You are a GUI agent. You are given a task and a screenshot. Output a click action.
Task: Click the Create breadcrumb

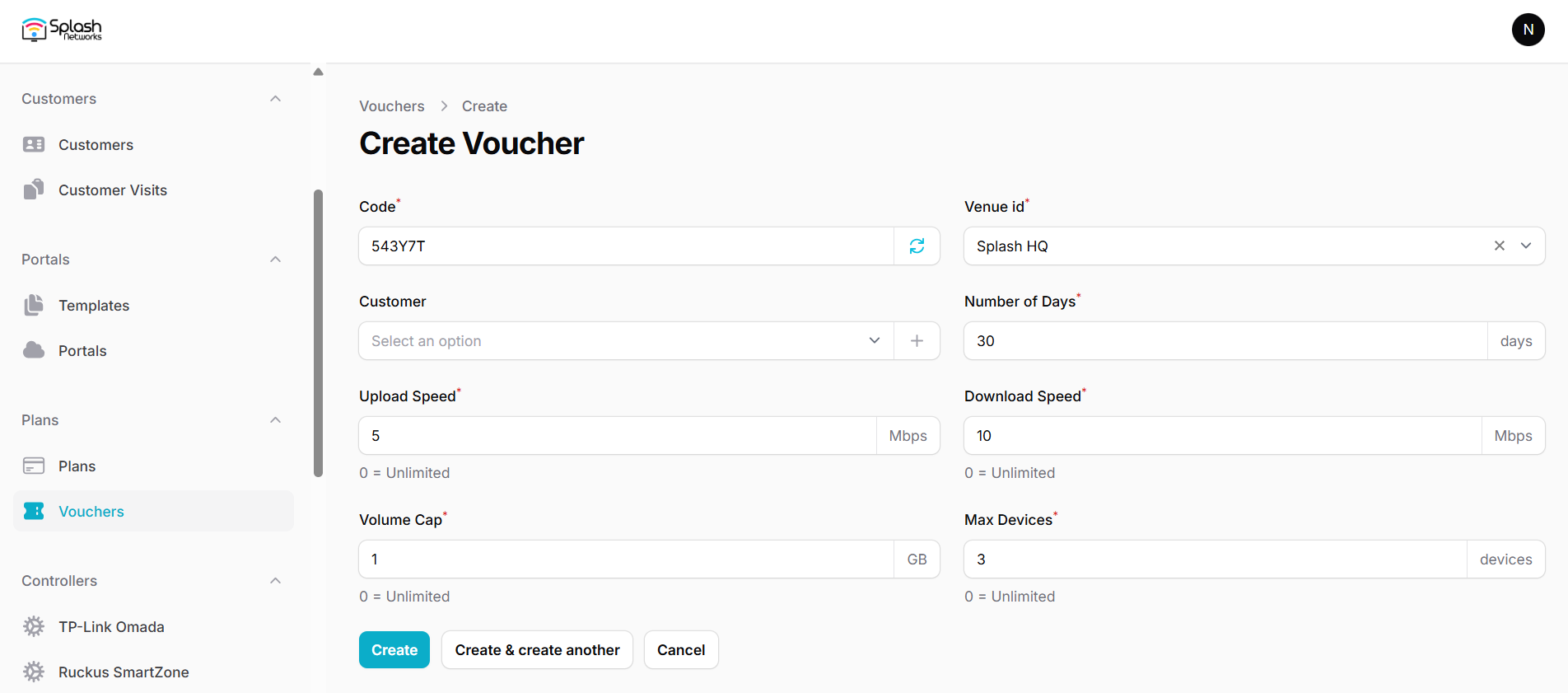(x=484, y=106)
